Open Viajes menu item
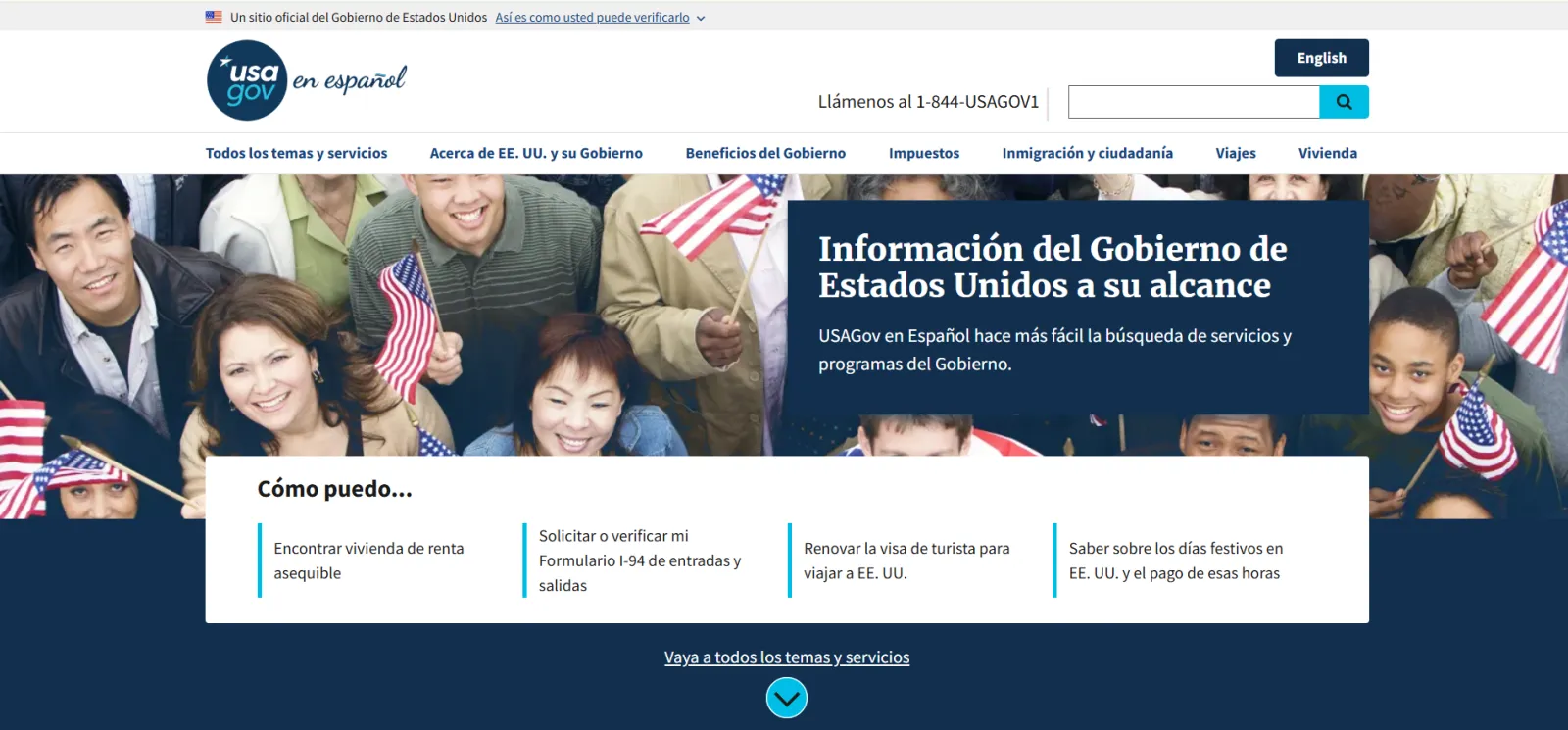The height and width of the screenshot is (730, 1568). [x=1236, y=153]
